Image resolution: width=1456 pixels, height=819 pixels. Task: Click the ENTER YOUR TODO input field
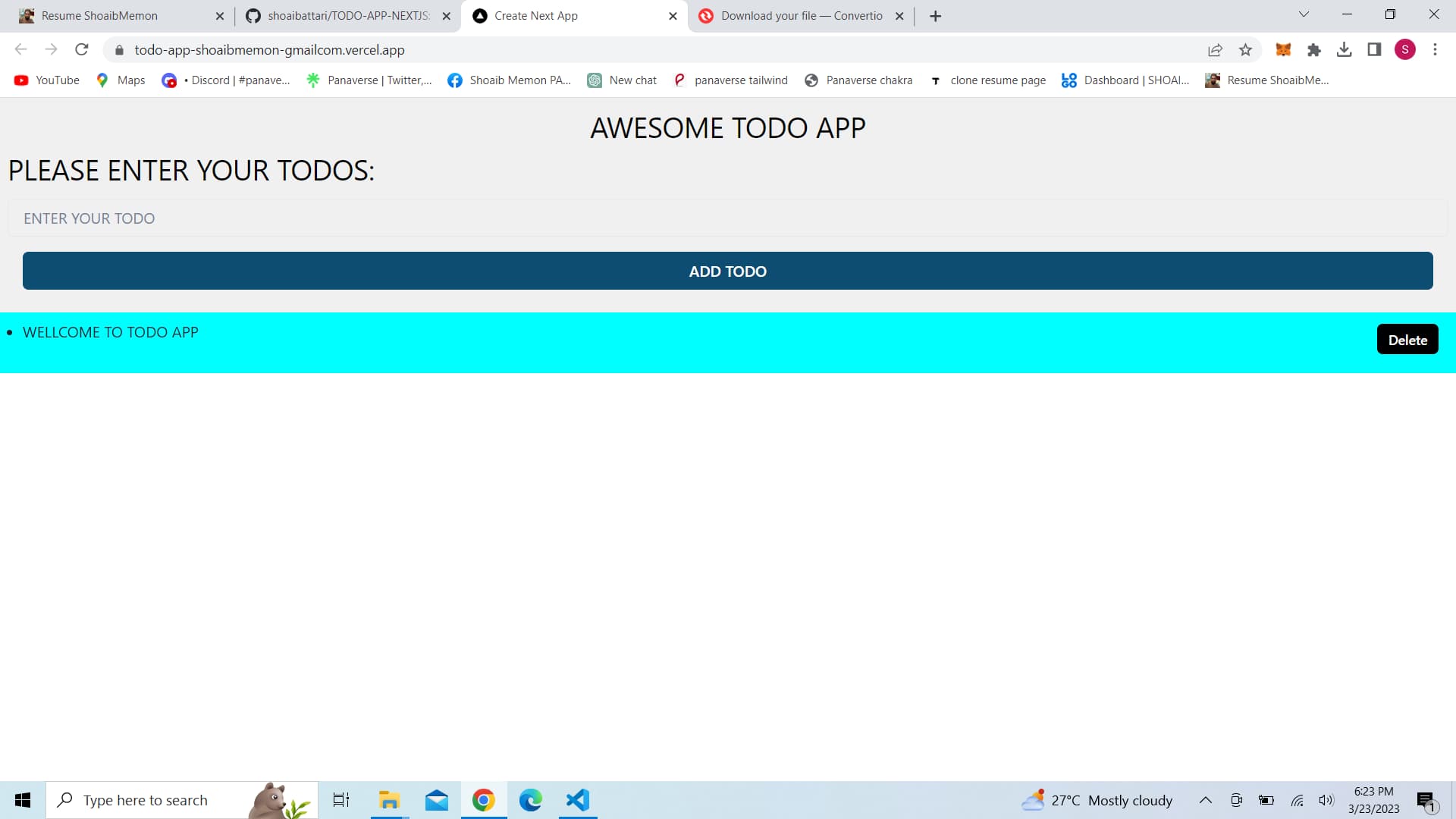click(728, 218)
